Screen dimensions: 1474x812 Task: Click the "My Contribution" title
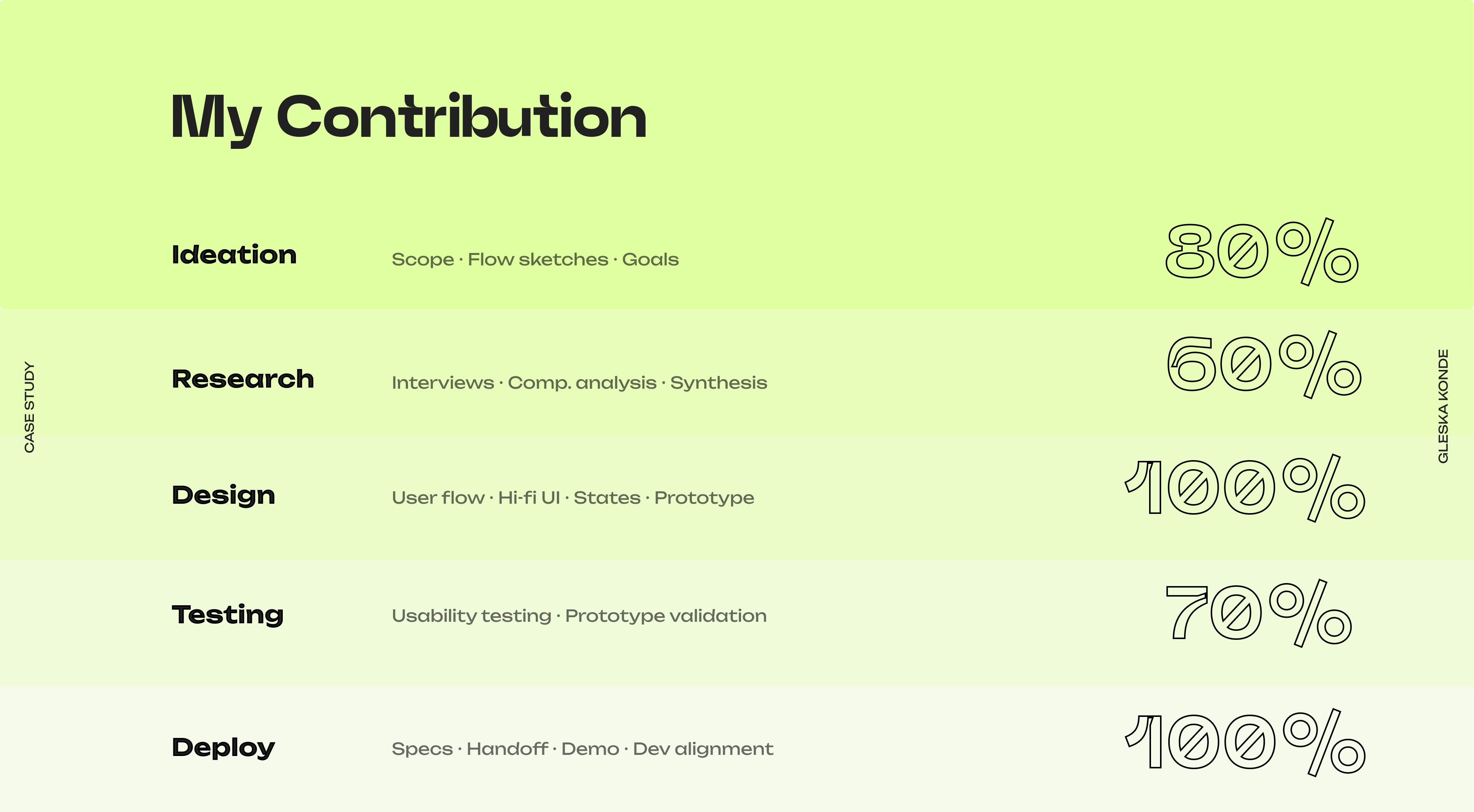pos(409,117)
